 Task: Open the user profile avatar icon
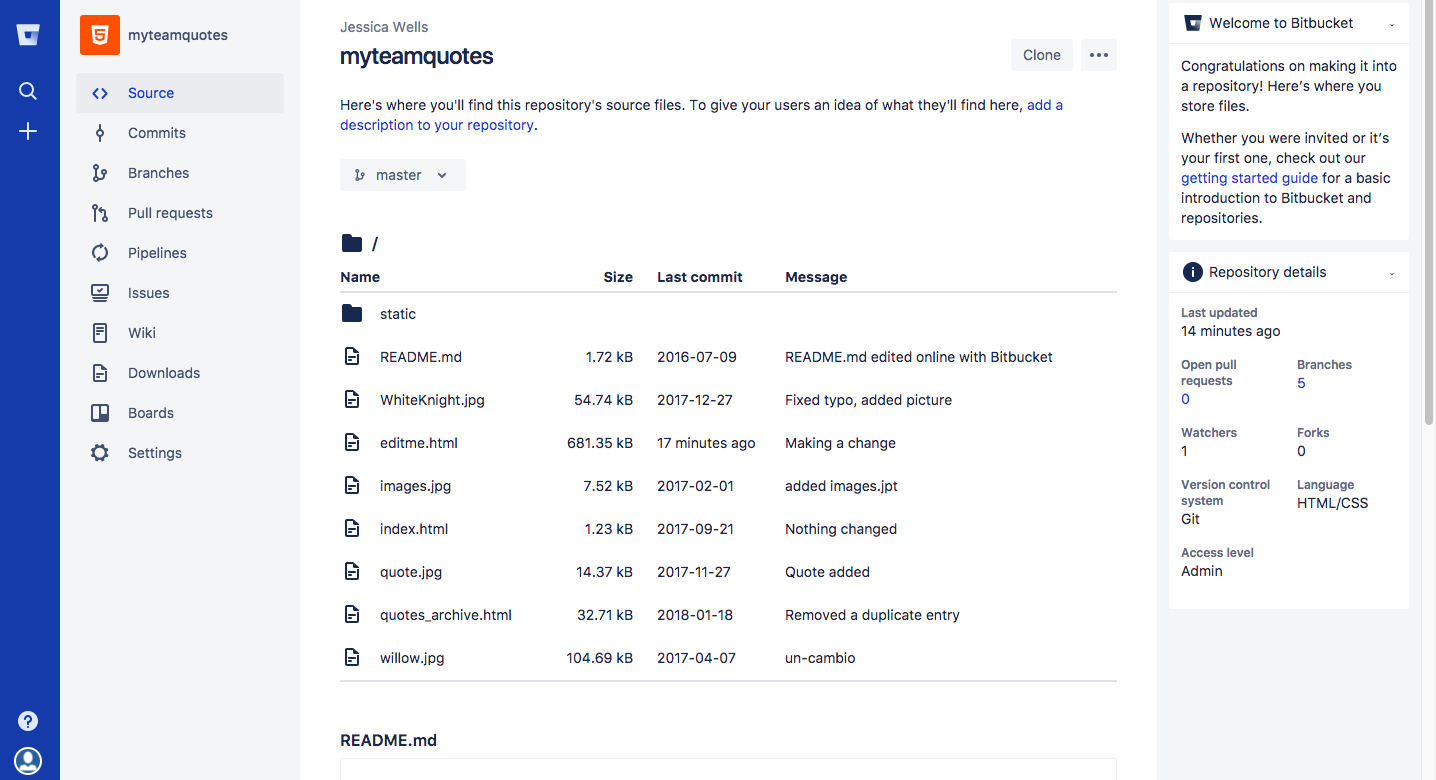28,761
